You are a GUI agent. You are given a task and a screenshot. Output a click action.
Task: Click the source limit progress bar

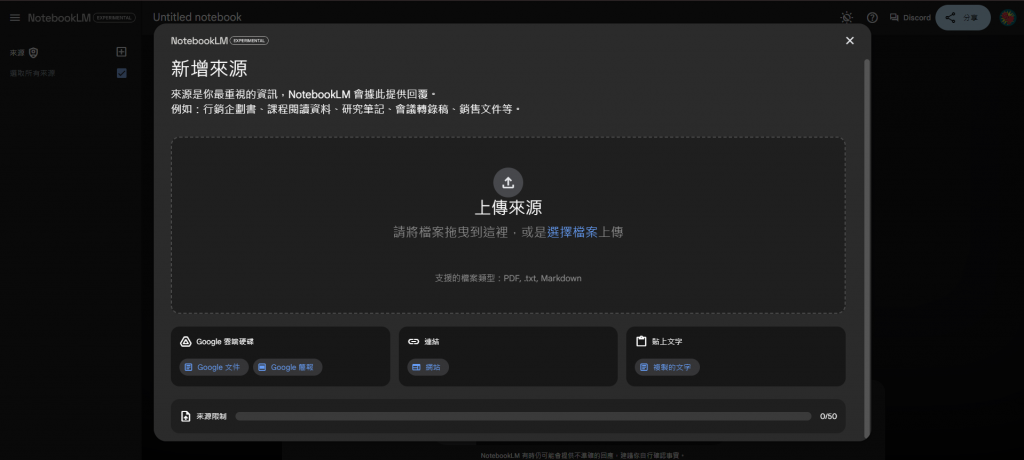point(523,416)
